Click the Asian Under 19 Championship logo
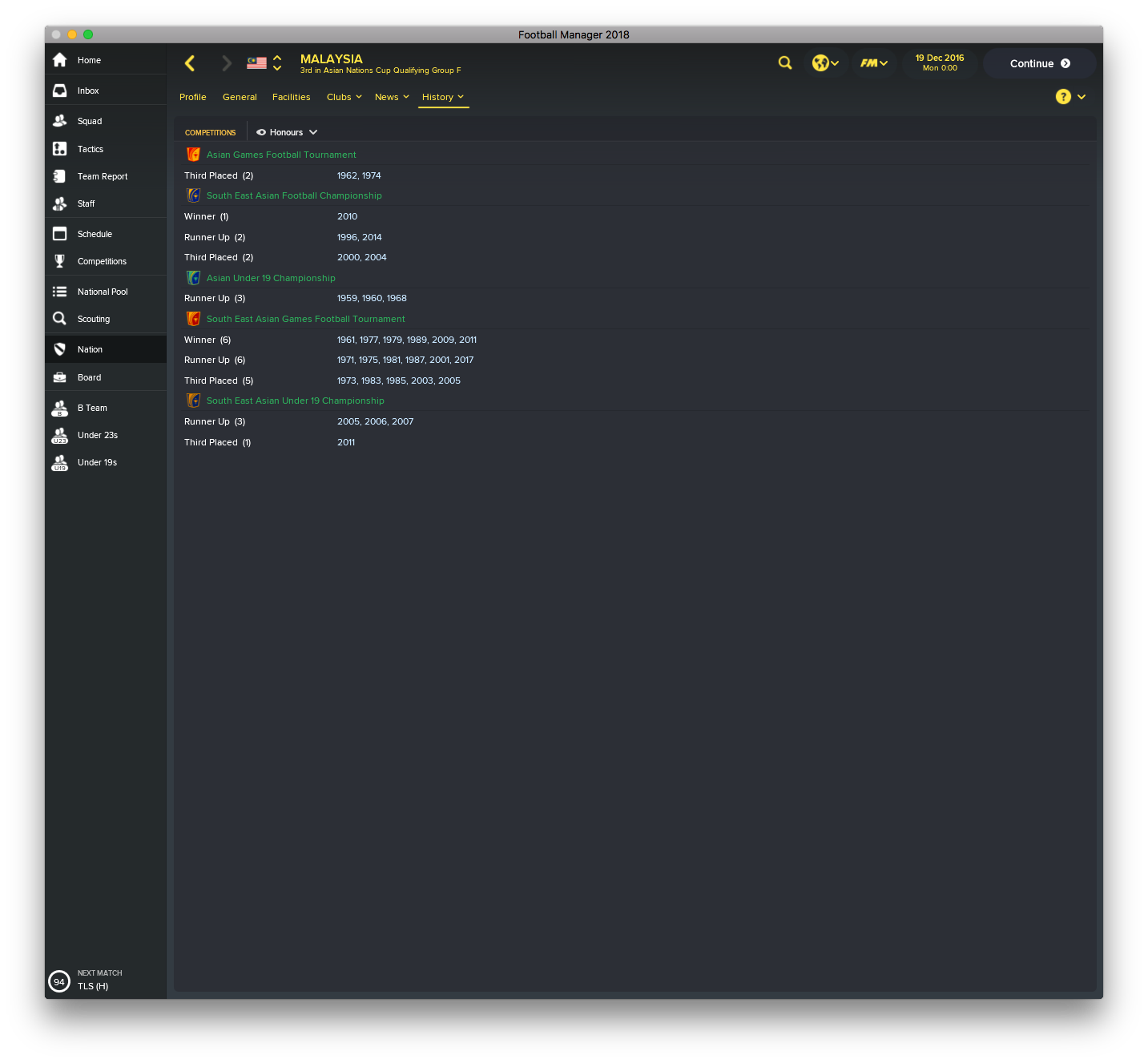This screenshot has width=1148, height=1063. (x=193, y=278)
